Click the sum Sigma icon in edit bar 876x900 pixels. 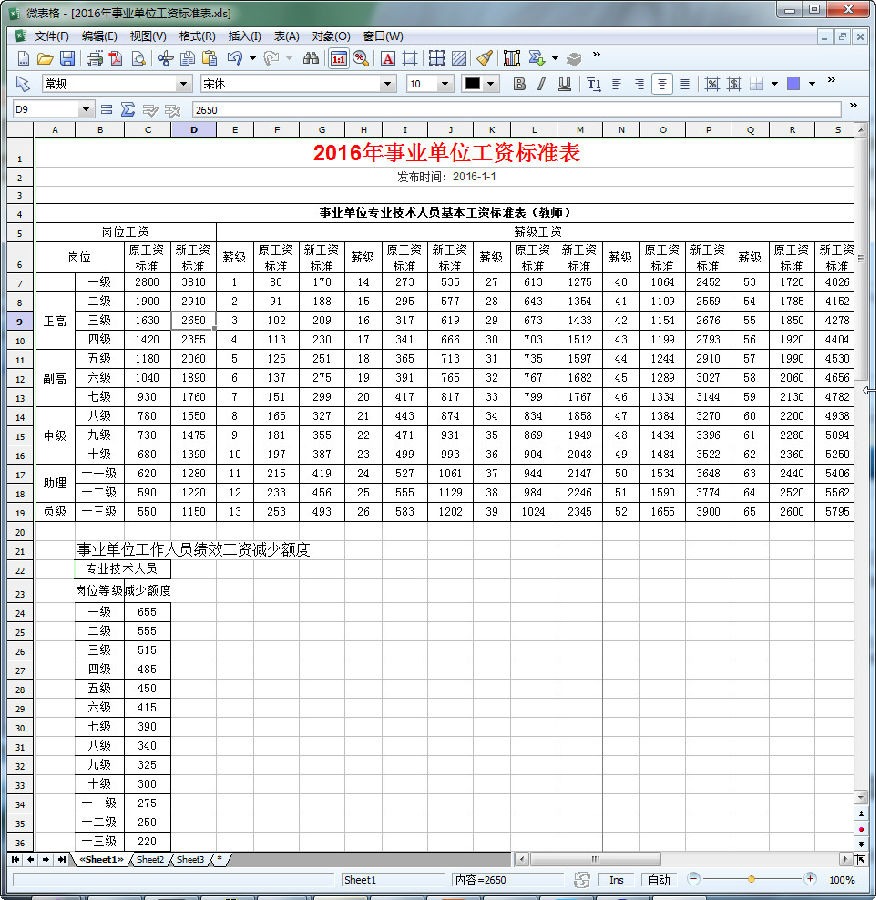pyautogui.click(x=127, y=110)
